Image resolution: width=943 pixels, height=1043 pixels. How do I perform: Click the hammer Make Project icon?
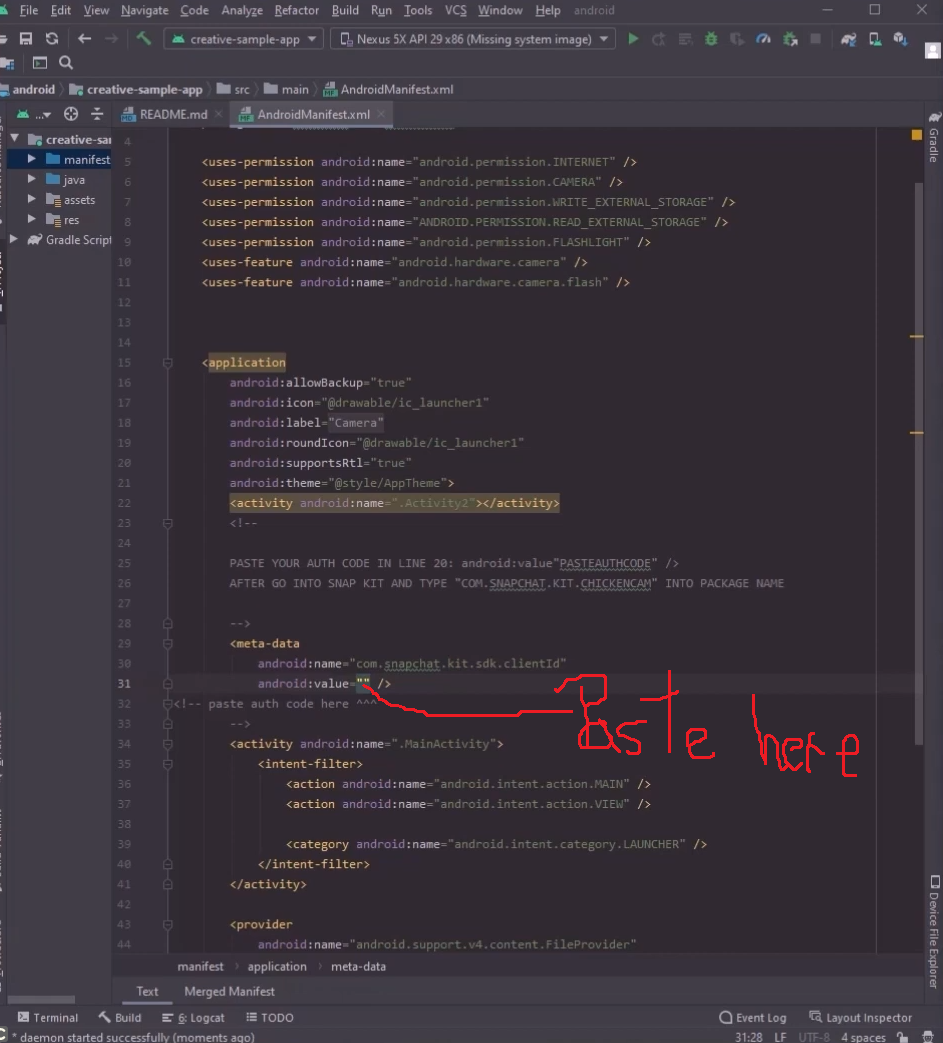click(144, 39)
